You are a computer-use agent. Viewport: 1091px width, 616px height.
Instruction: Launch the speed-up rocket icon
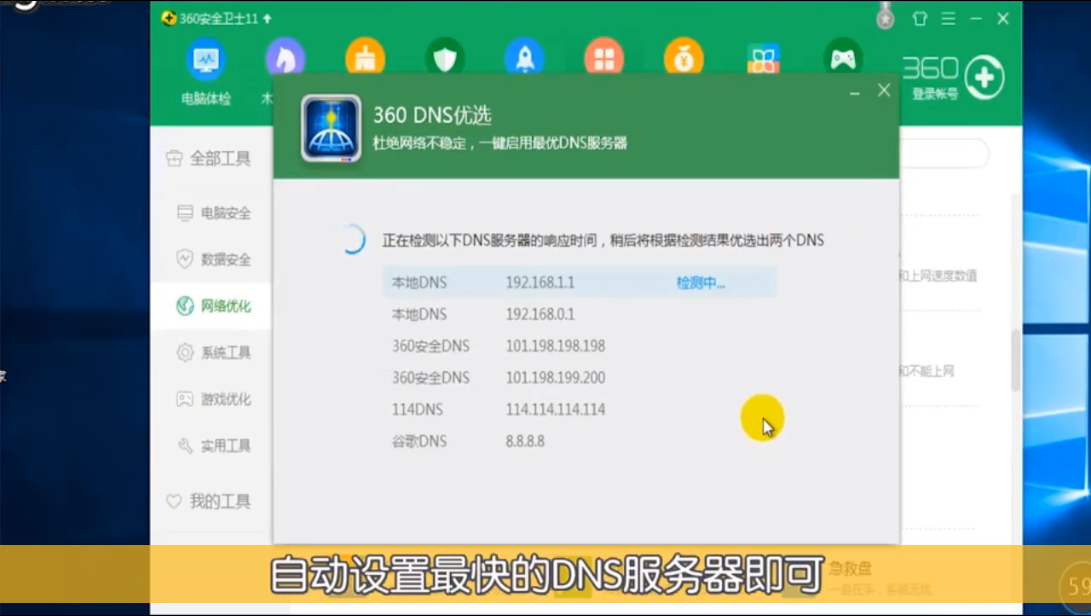point(525,58)
